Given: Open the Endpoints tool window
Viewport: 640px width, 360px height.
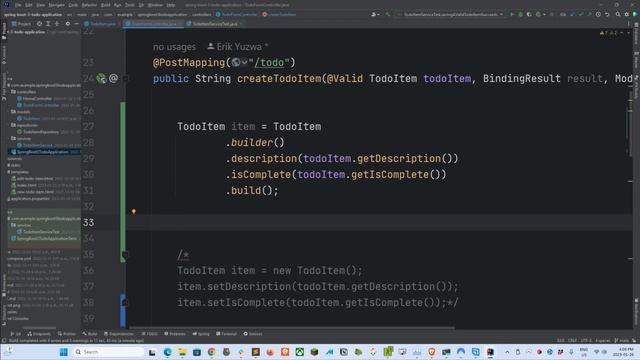Looking at the screenshot, I should click(x=39, y=333).
